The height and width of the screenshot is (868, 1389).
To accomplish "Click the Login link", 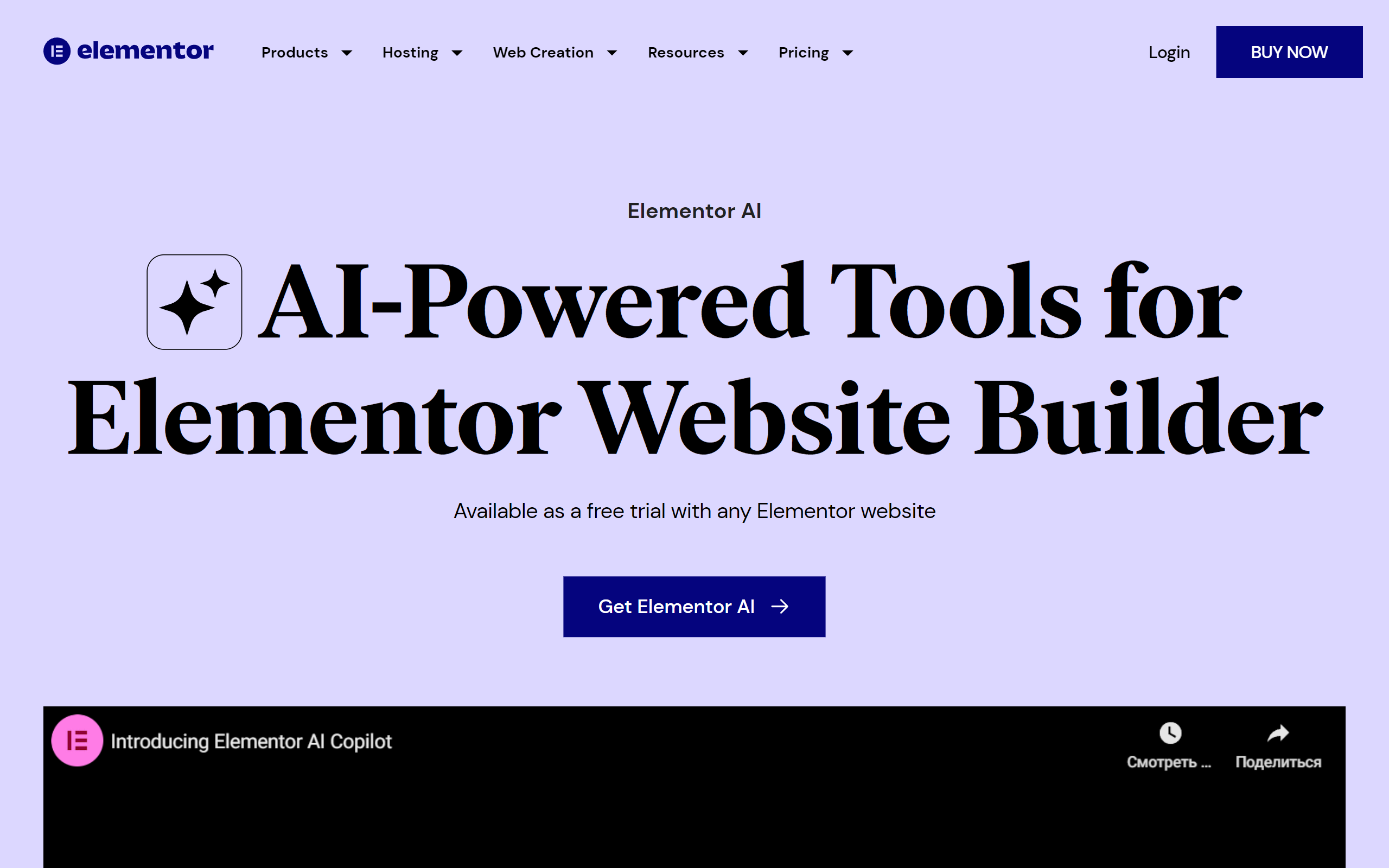I will tap(1167, 52).
